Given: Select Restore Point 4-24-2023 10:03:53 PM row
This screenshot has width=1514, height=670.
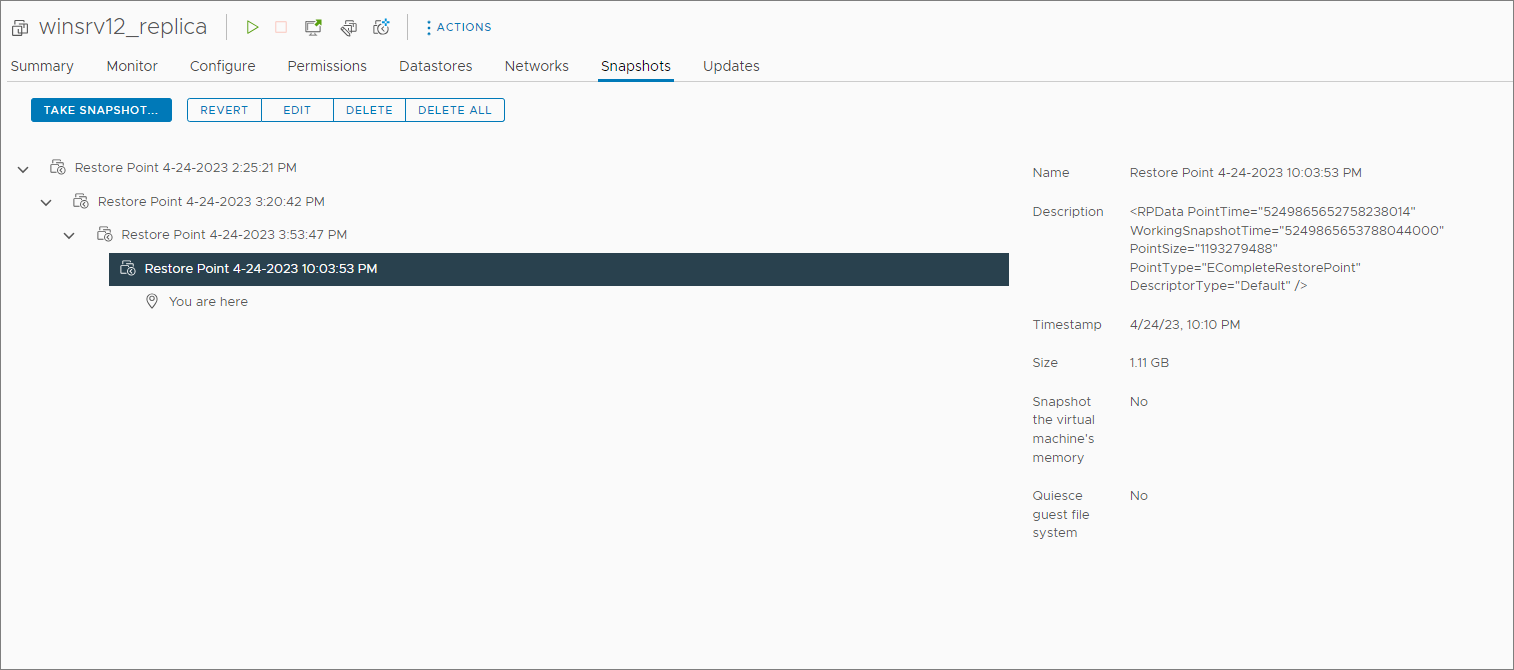Looking at the screenshot, I should click(x=559, y=269).
